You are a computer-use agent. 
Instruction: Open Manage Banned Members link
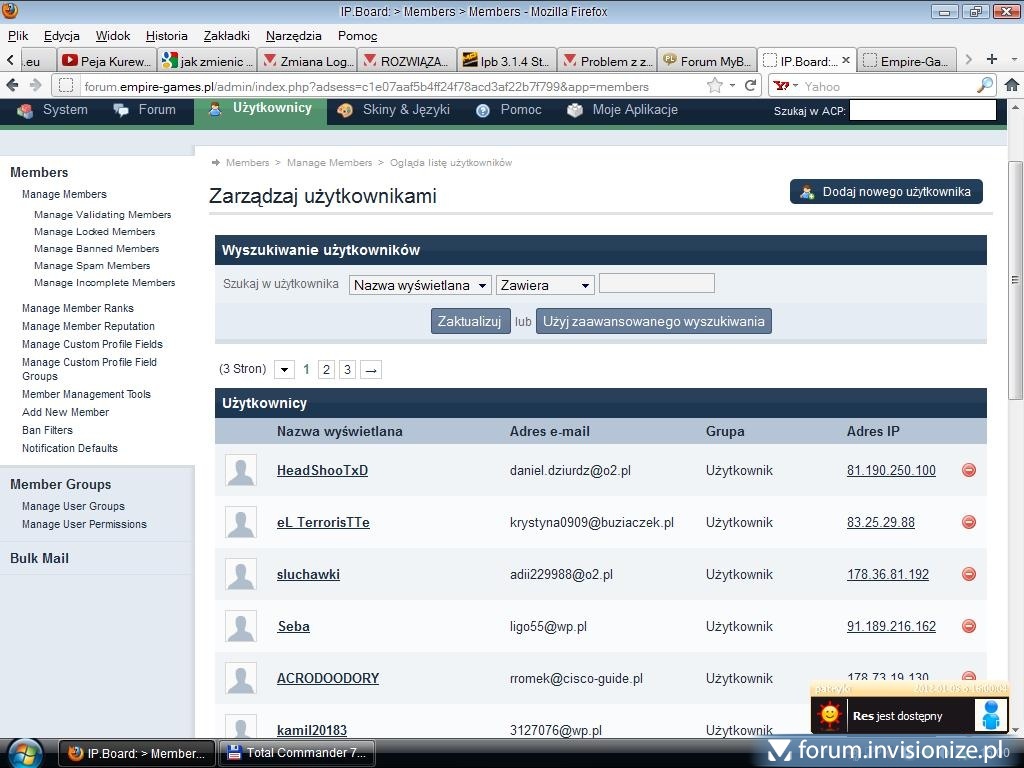coord(96,249)
